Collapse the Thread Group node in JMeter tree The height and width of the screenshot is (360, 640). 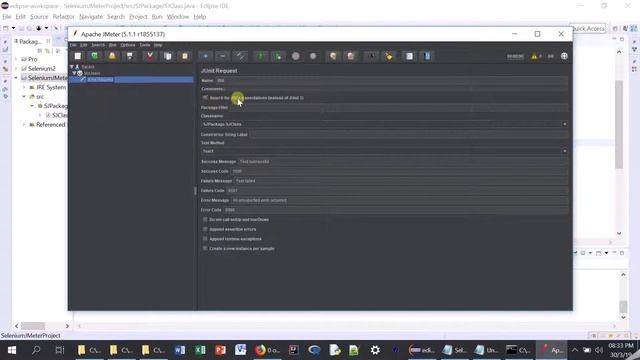point(75,73)
